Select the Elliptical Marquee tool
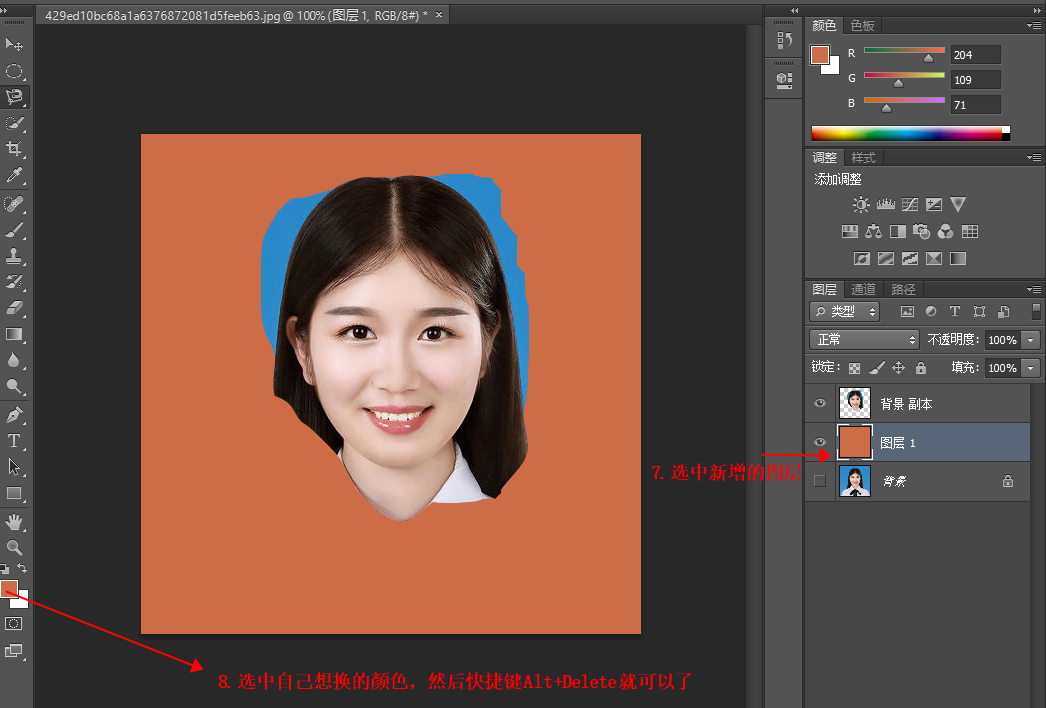 14,71
